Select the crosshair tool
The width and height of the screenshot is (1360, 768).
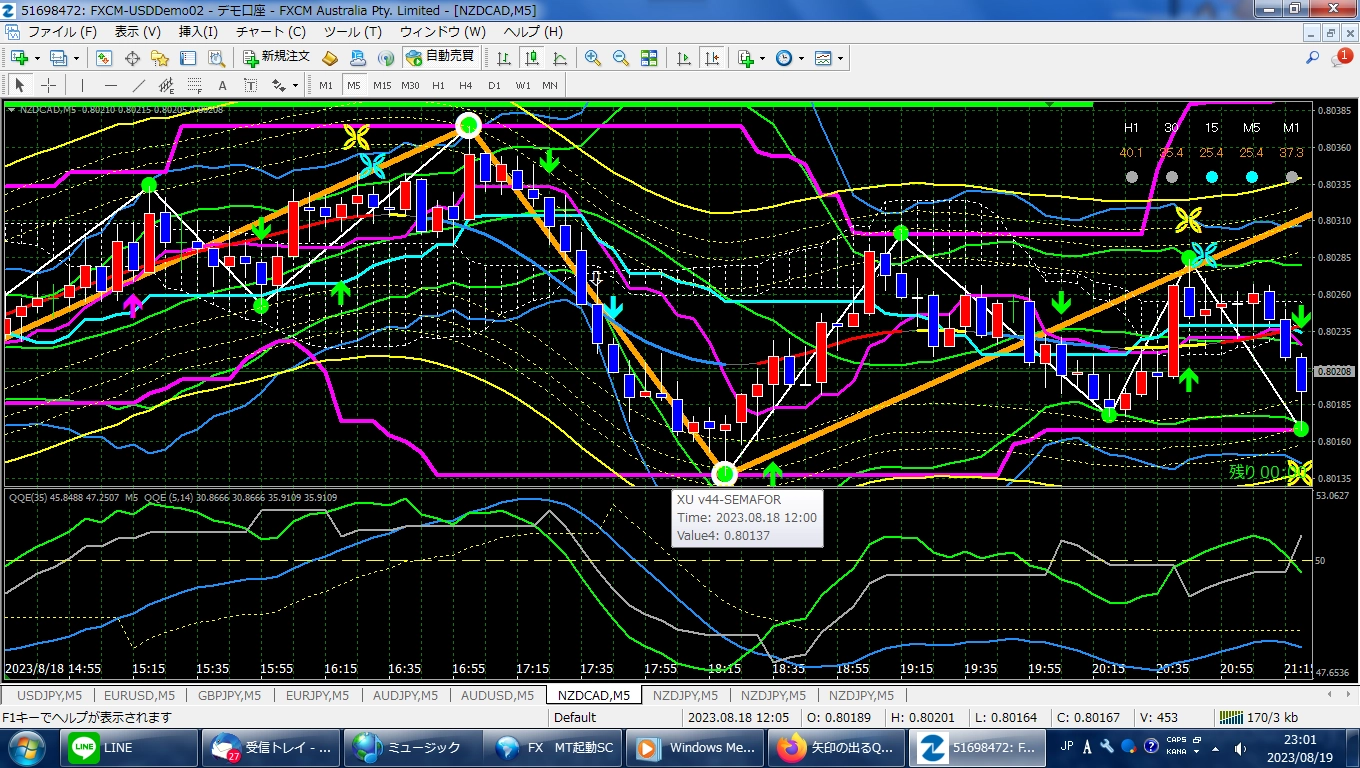[x=47, y=85]
